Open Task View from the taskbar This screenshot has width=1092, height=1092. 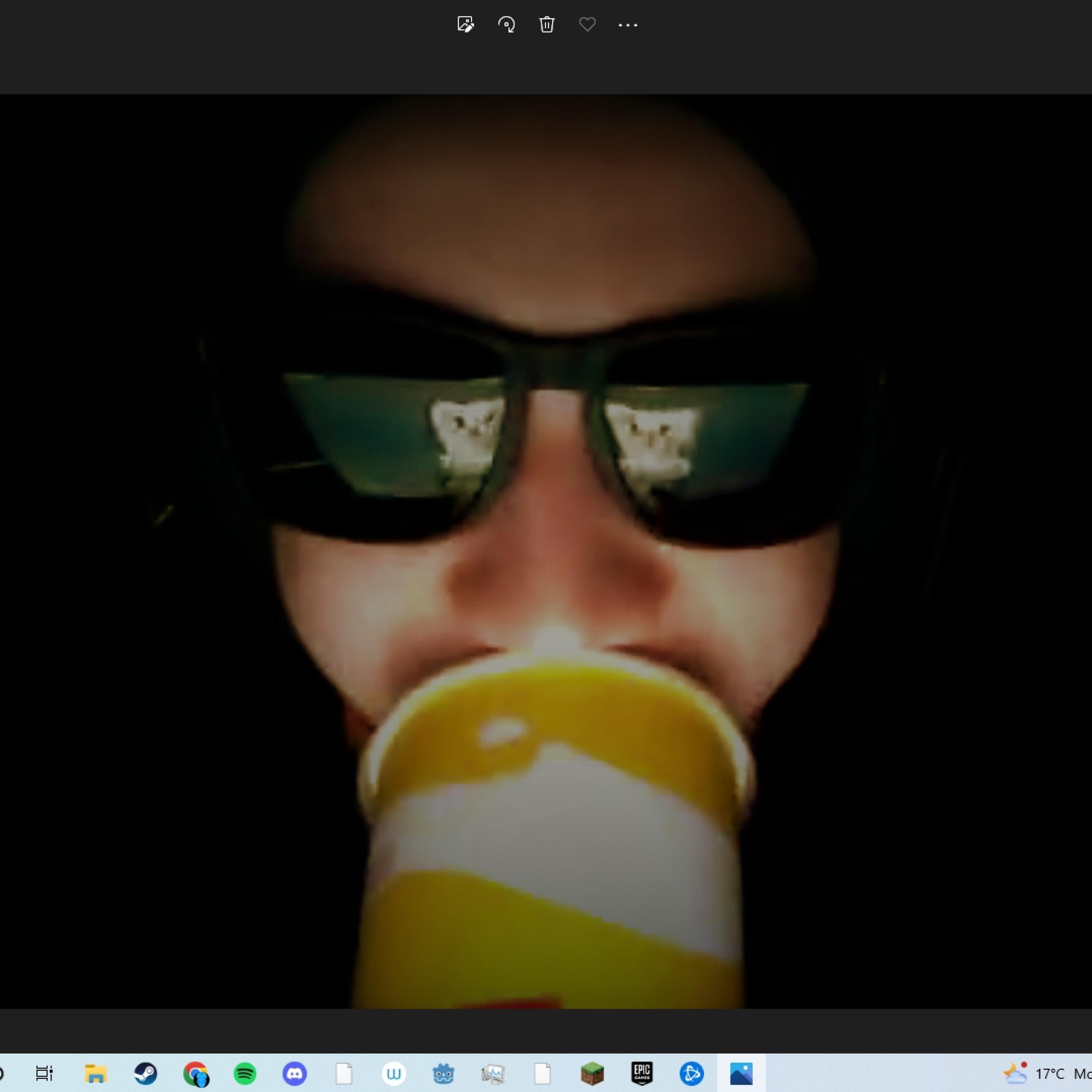[44, 1073]
